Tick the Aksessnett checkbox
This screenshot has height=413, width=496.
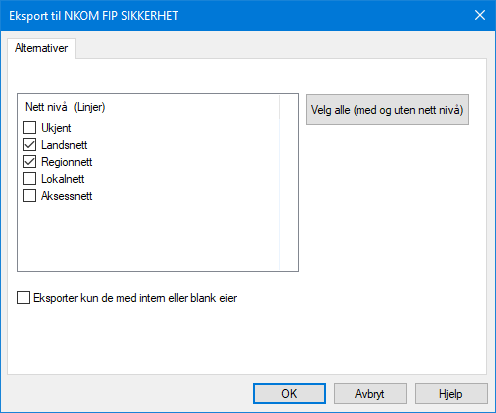pyautogui.click(x=29, y=196)
